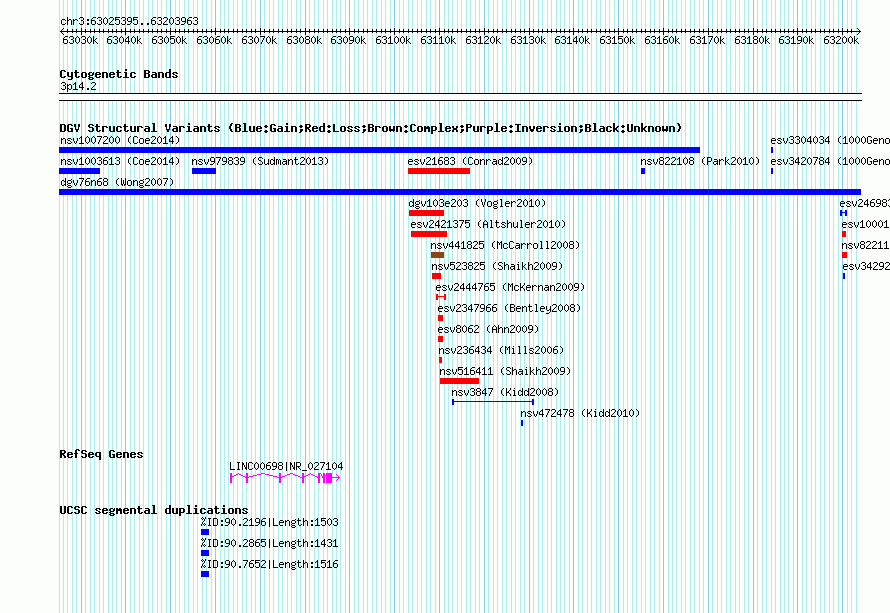Open esv2421375 (Altshuler2010) label

[x=488, y=224]
